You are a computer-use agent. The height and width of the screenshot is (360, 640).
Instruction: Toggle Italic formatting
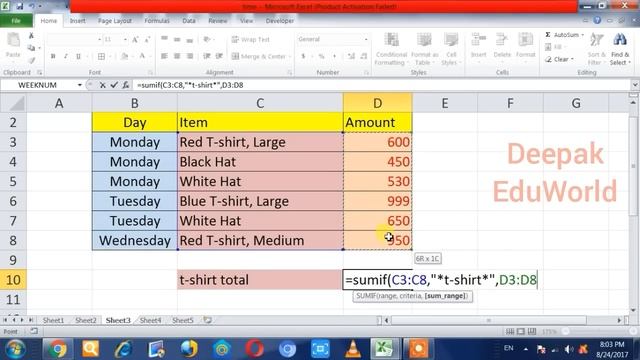(x=65, y=56)
